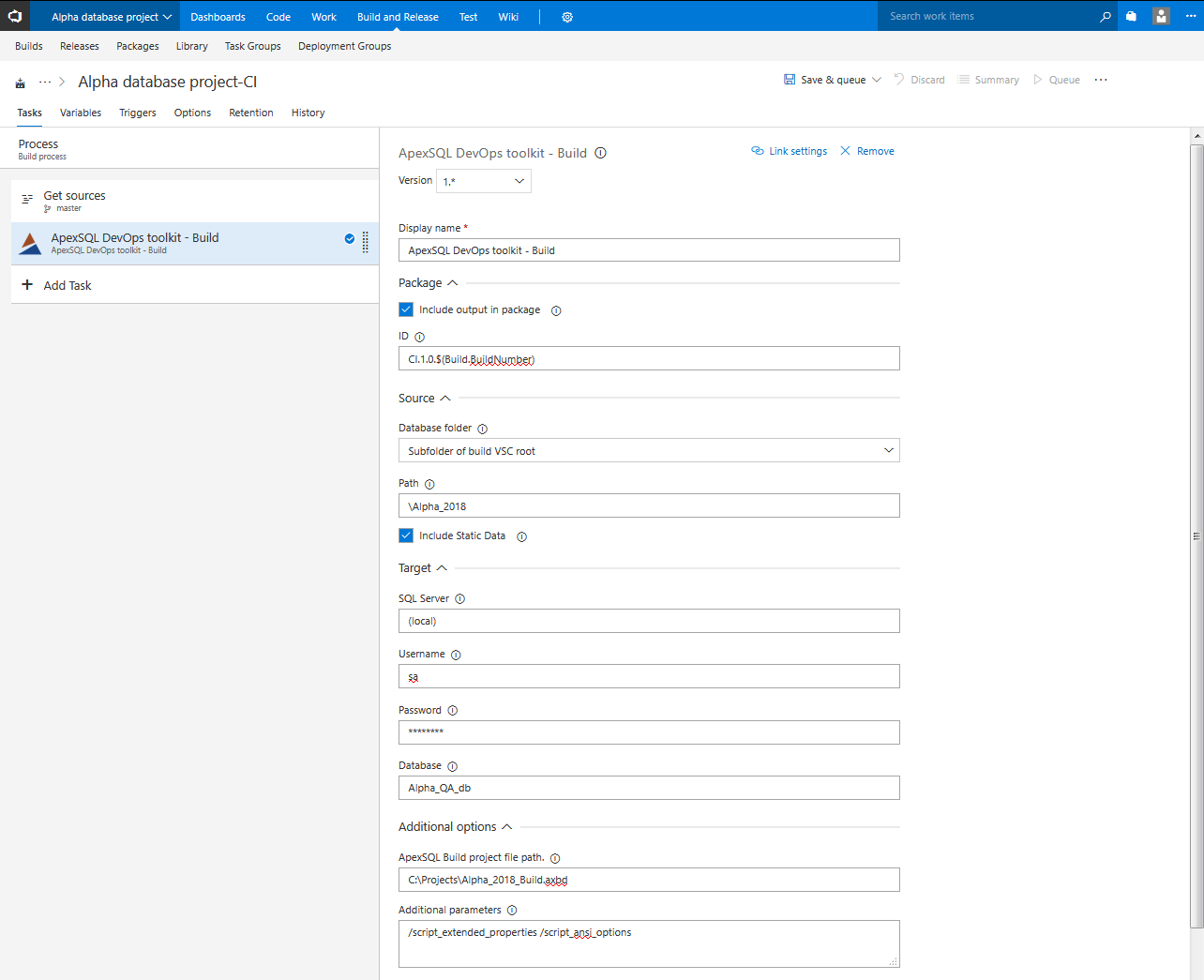Show info for Database folder

click(482, 429)
